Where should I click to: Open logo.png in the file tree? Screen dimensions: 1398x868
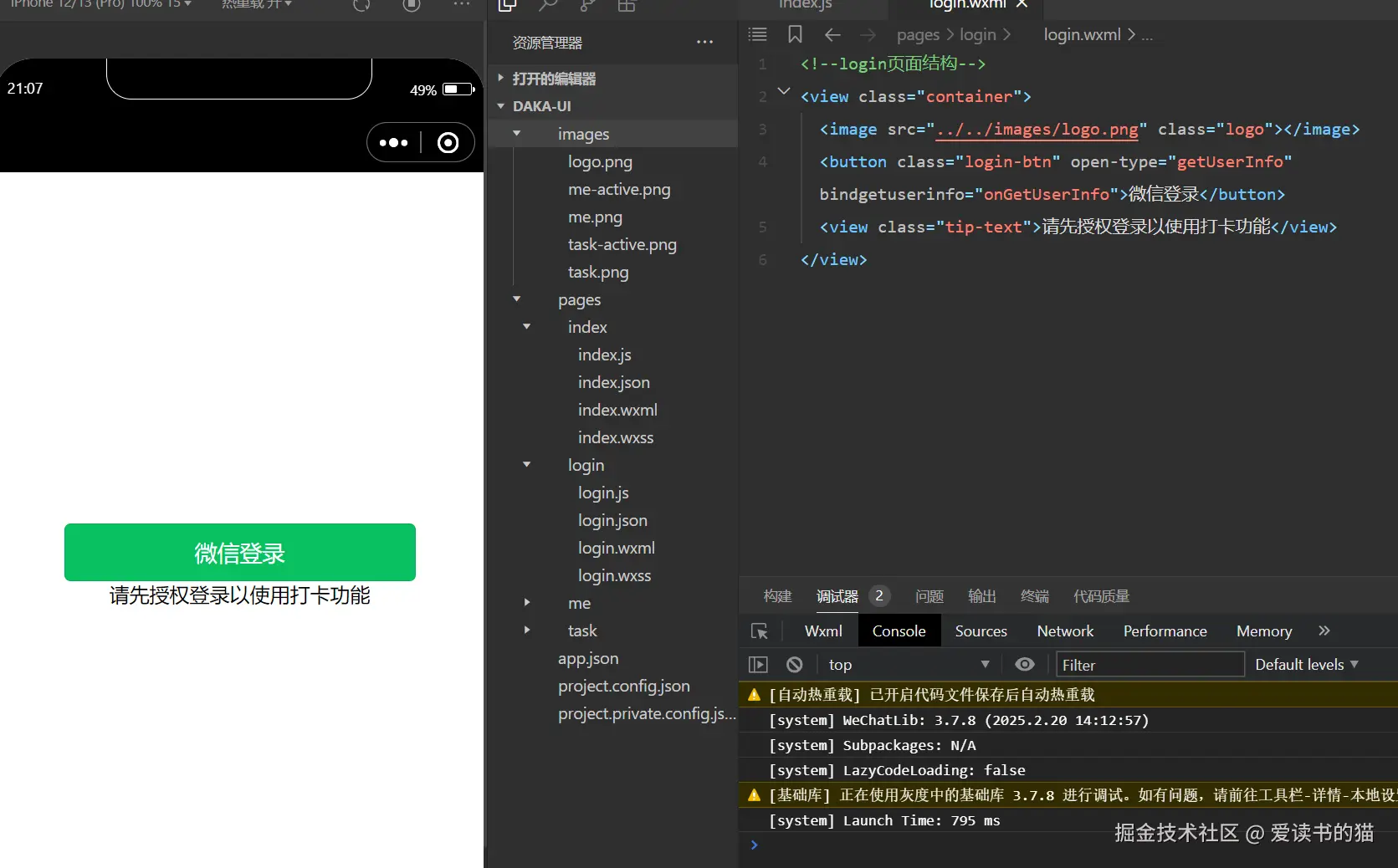click(600, 161)
